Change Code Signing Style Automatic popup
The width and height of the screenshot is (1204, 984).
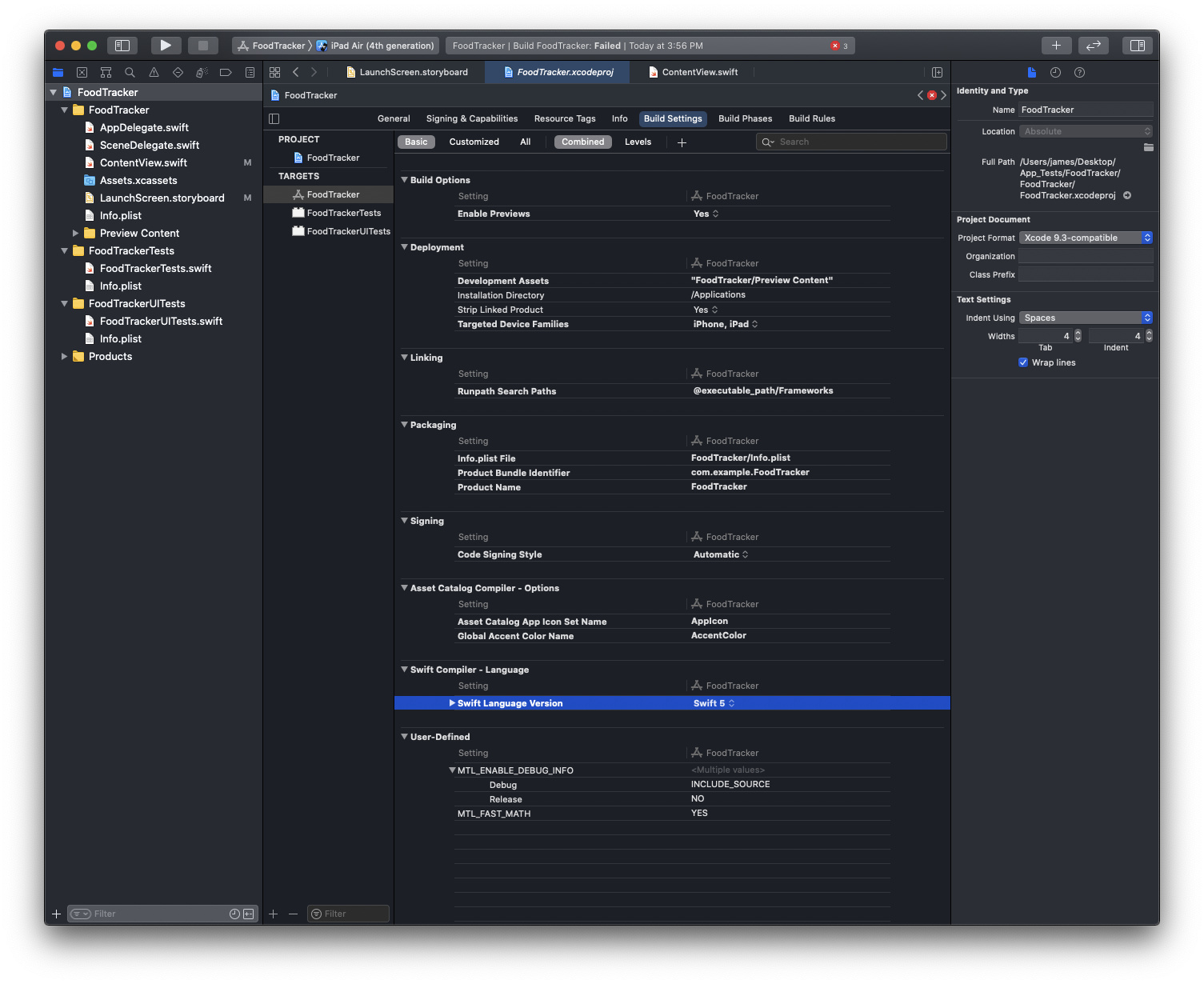pos(721,554)
